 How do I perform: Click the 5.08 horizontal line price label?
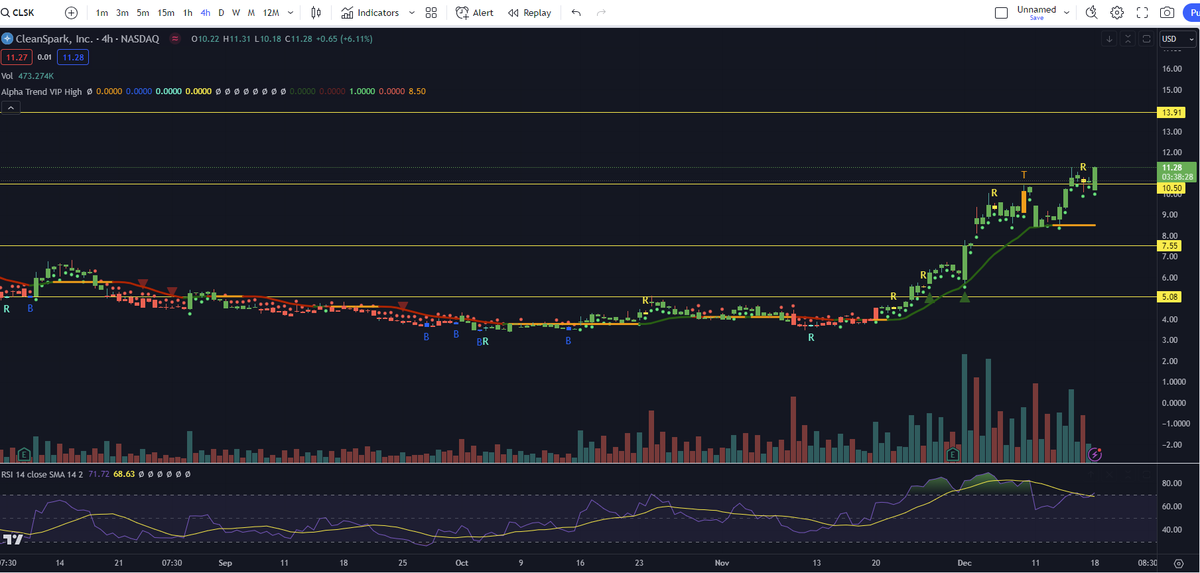(1170, 297)
